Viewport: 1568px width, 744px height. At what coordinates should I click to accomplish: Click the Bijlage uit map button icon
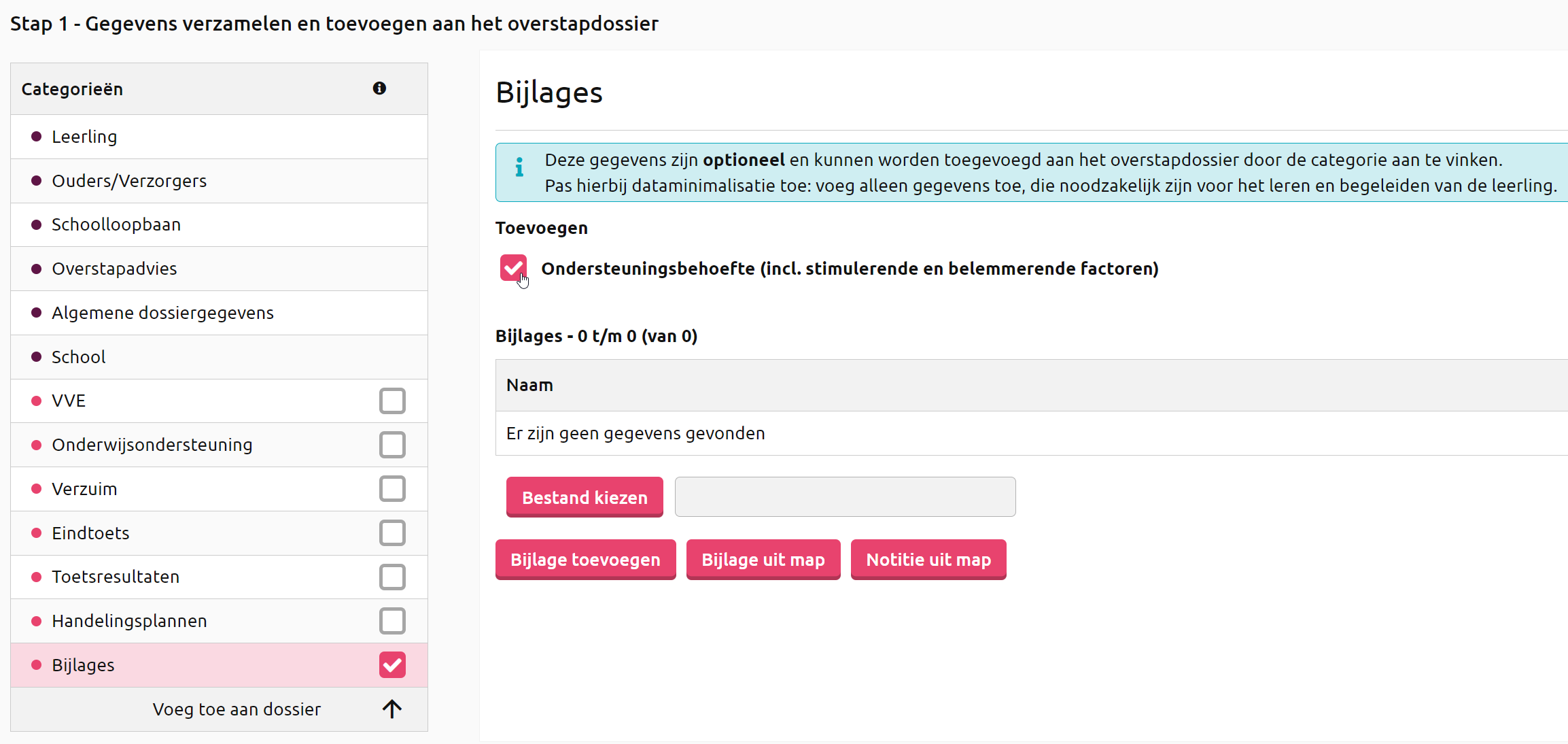[763, 559]
